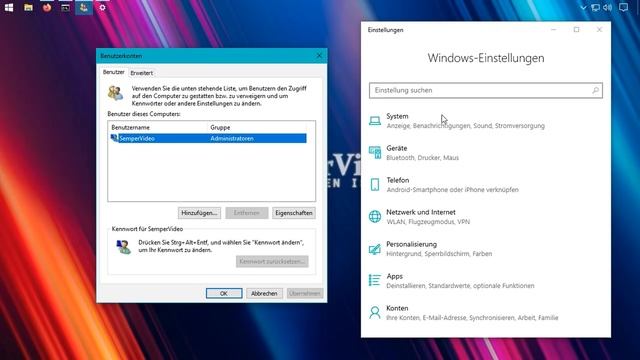This screenshot has height=360, width=640.
Task: Open the Apps list icon
Action: point(375,280)
